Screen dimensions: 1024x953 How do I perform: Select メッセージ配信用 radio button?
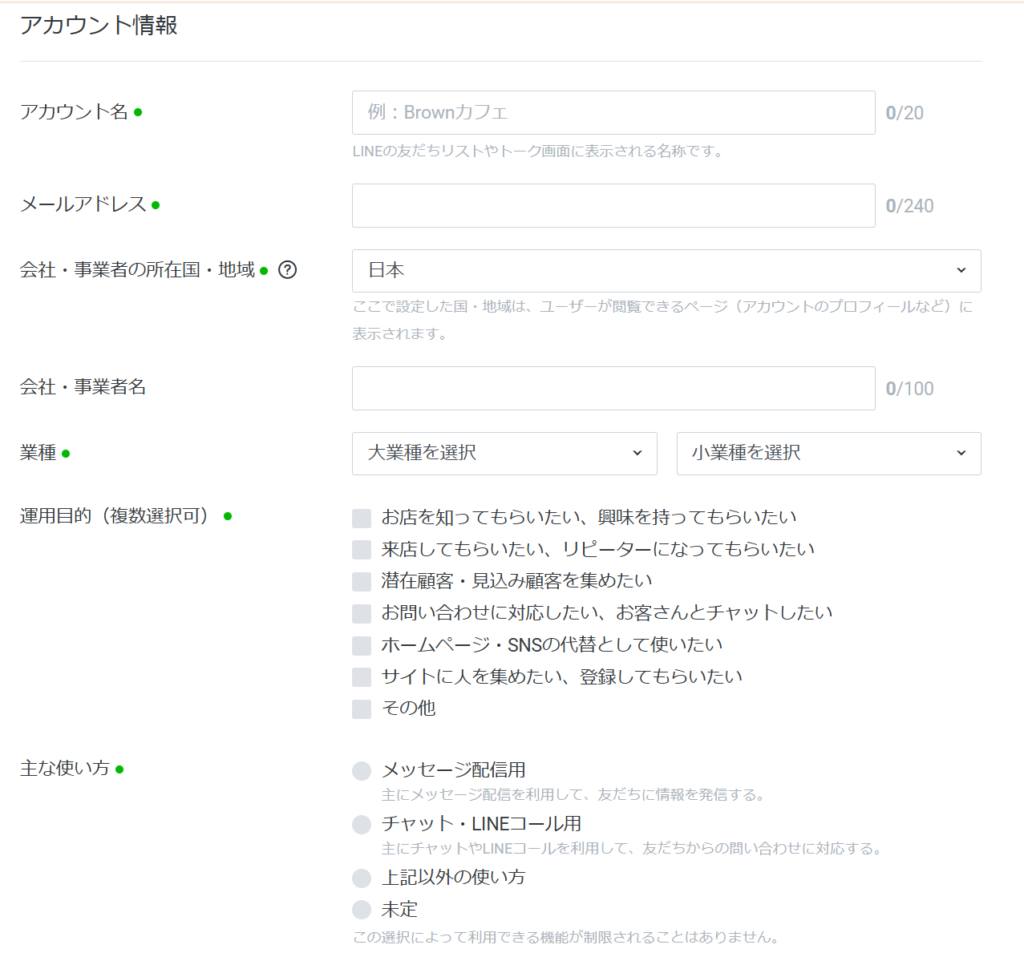tap(361, 771)
